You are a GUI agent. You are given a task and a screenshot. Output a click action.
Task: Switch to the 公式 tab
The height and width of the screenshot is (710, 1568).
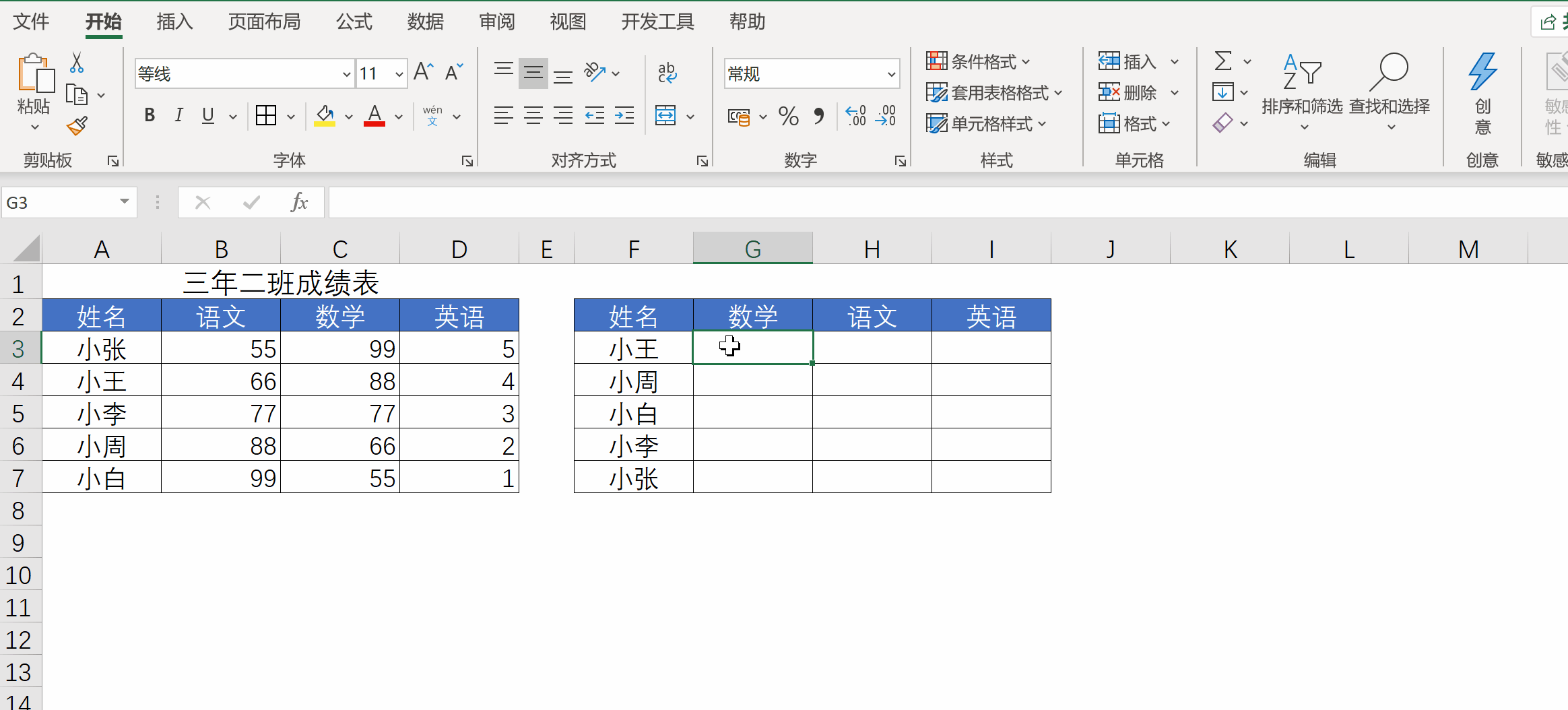click(x=354, y=22)
